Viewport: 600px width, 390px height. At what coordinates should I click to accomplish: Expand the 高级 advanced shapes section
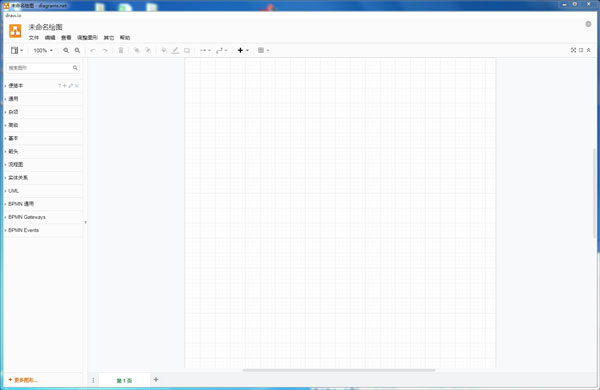(x=43, y=125)
